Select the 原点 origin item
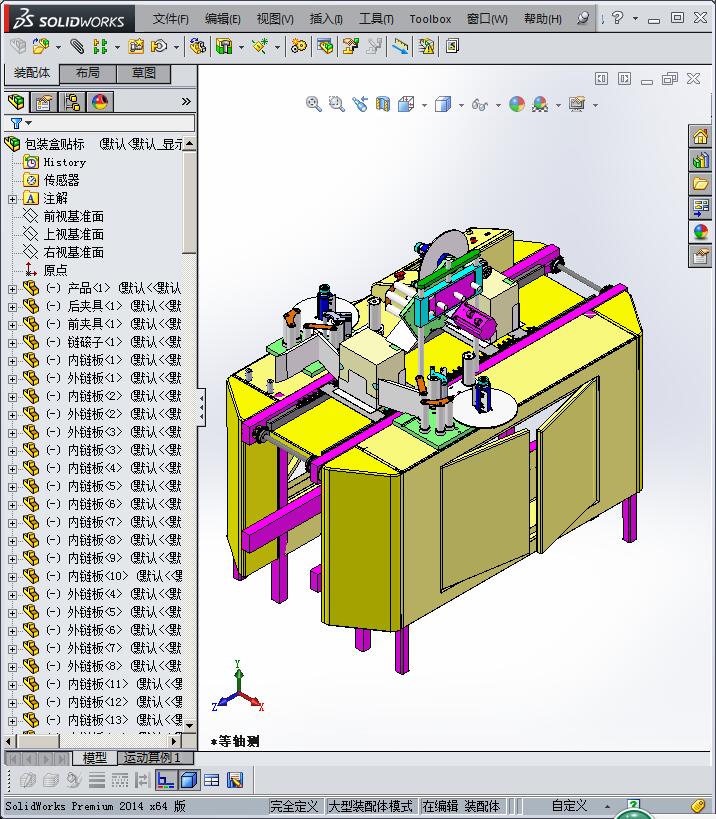Screen dimensions: 716x819 click(x=55, y=271)
